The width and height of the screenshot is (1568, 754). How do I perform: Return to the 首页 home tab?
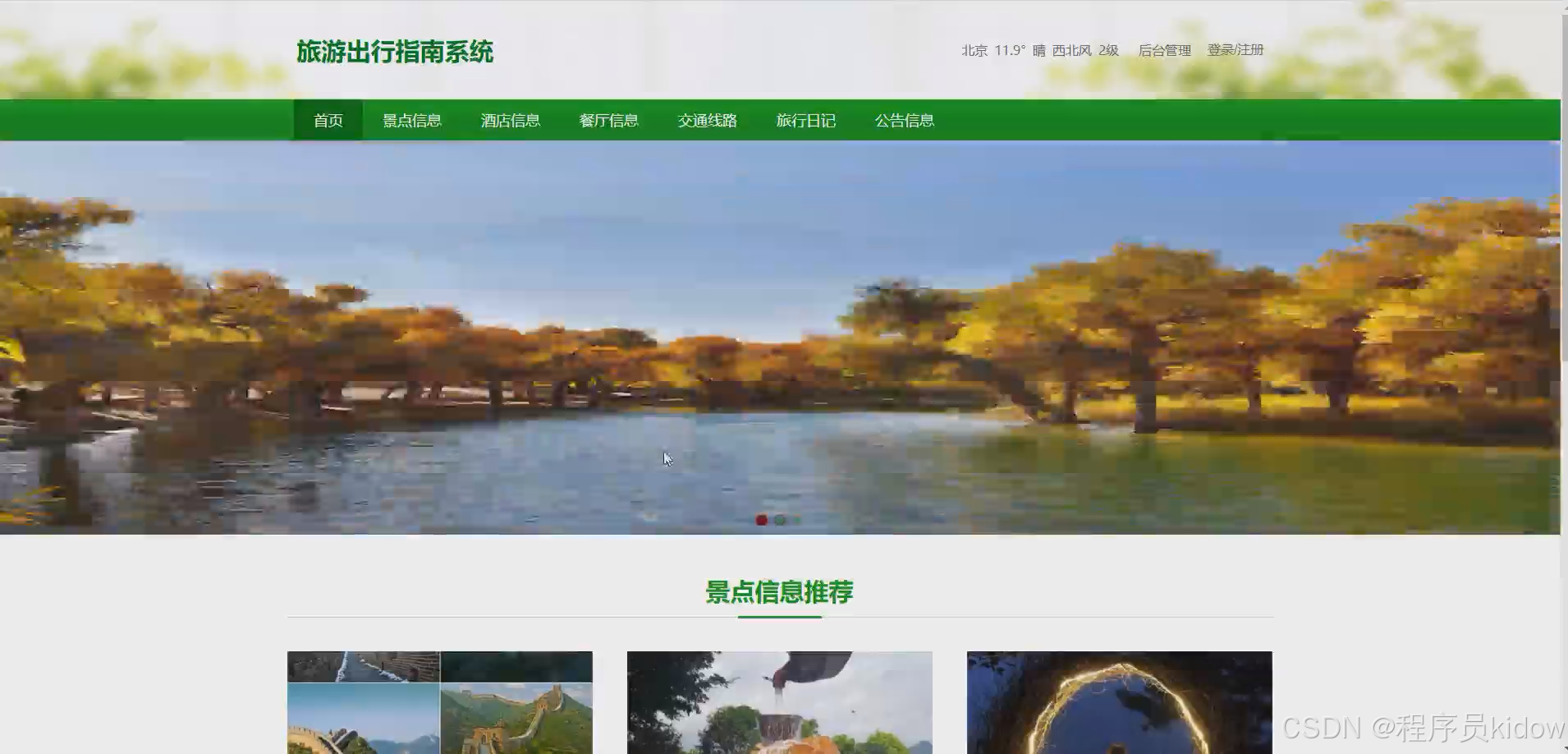328,120
